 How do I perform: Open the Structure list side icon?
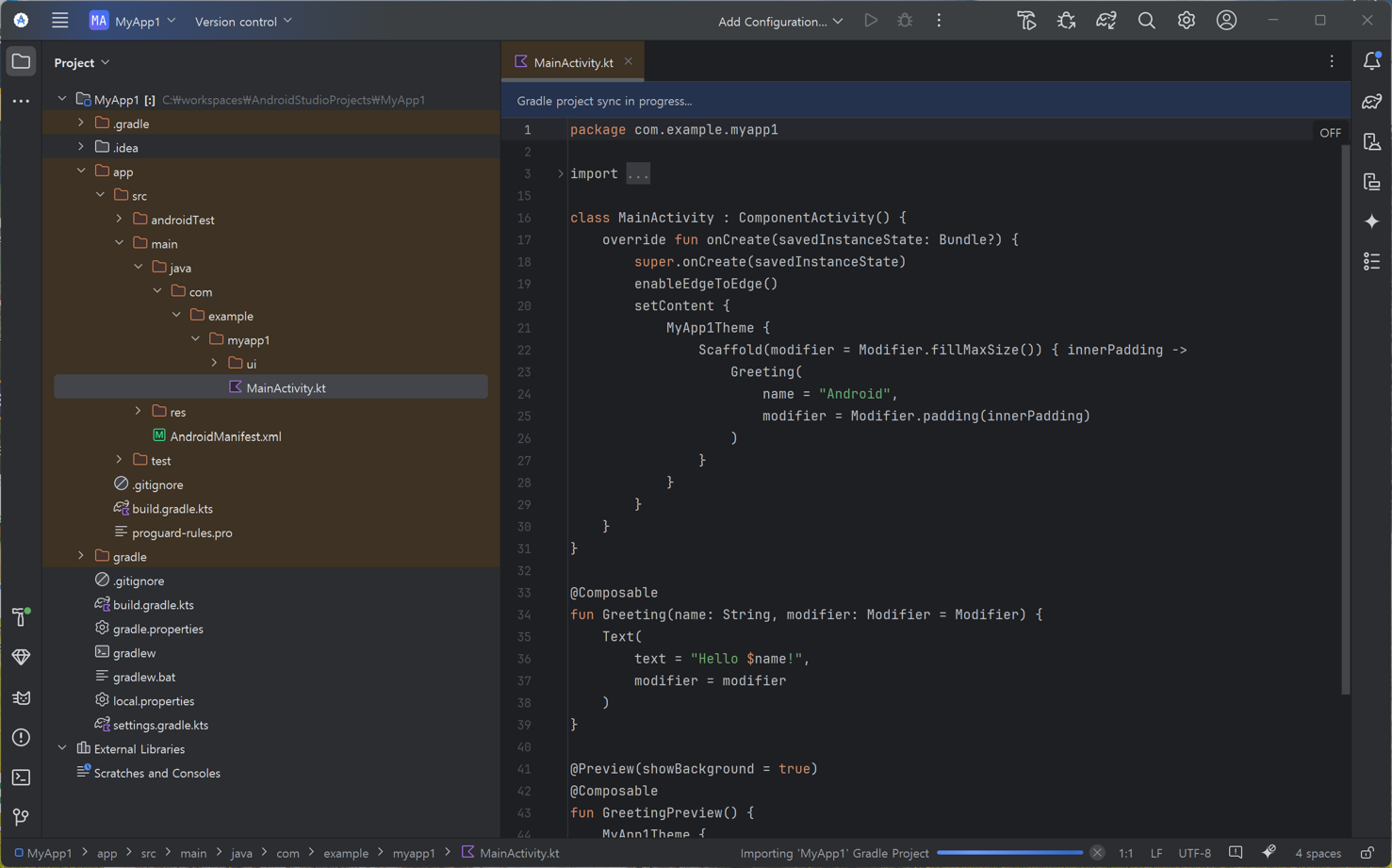1372,261
